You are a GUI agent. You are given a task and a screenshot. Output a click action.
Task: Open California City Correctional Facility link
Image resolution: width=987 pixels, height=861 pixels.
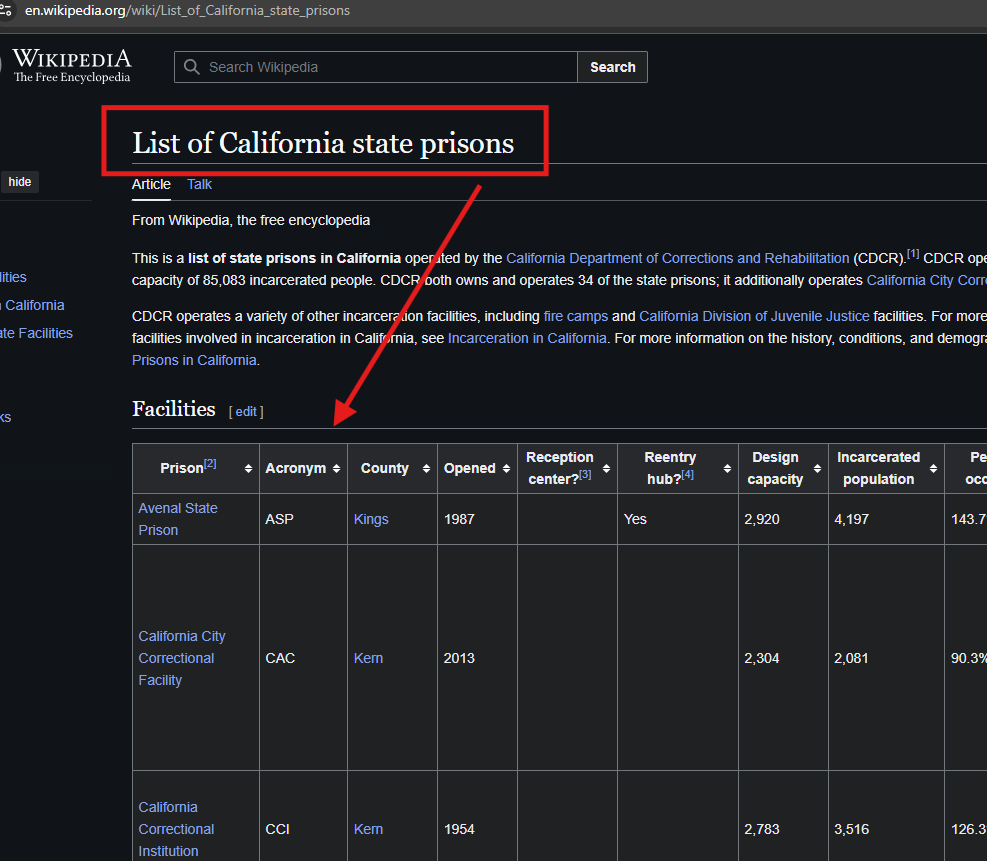pyautogui.click(x=181, y=658)
